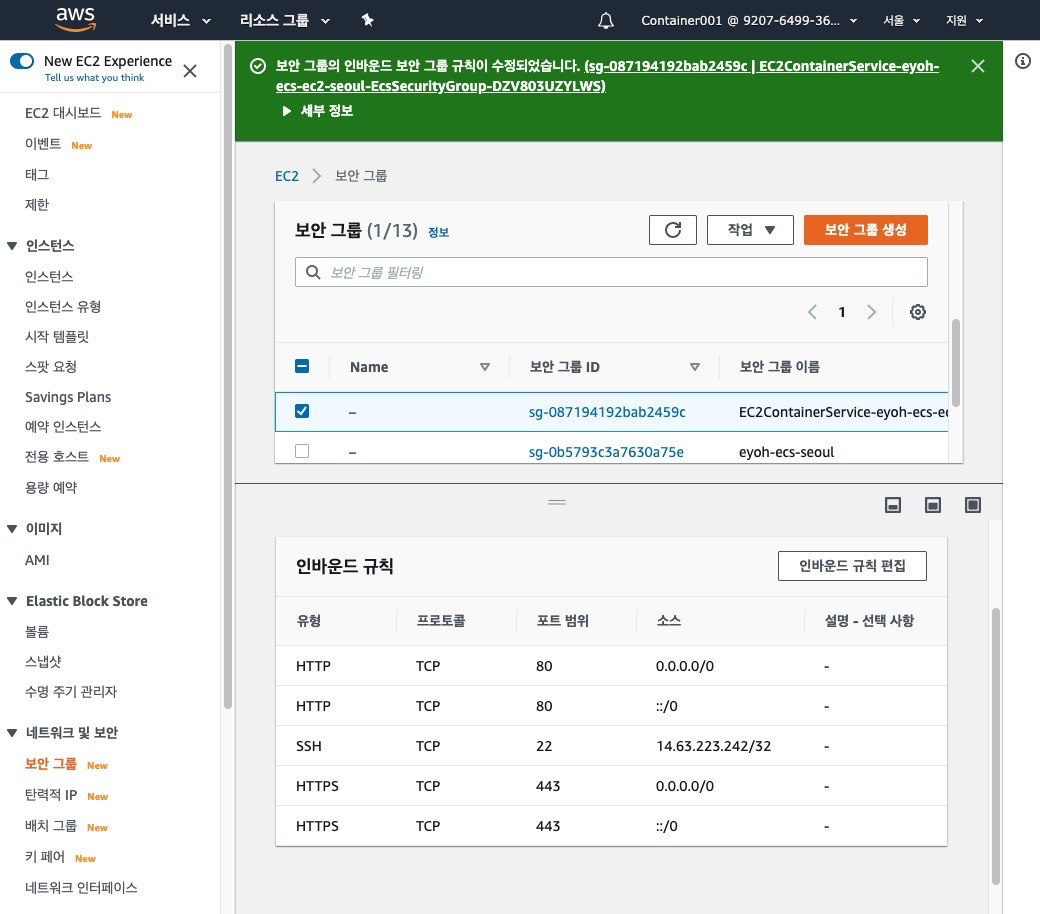
Task: Click the 보안 그룹 생성 button
Action: pos(866,230)
